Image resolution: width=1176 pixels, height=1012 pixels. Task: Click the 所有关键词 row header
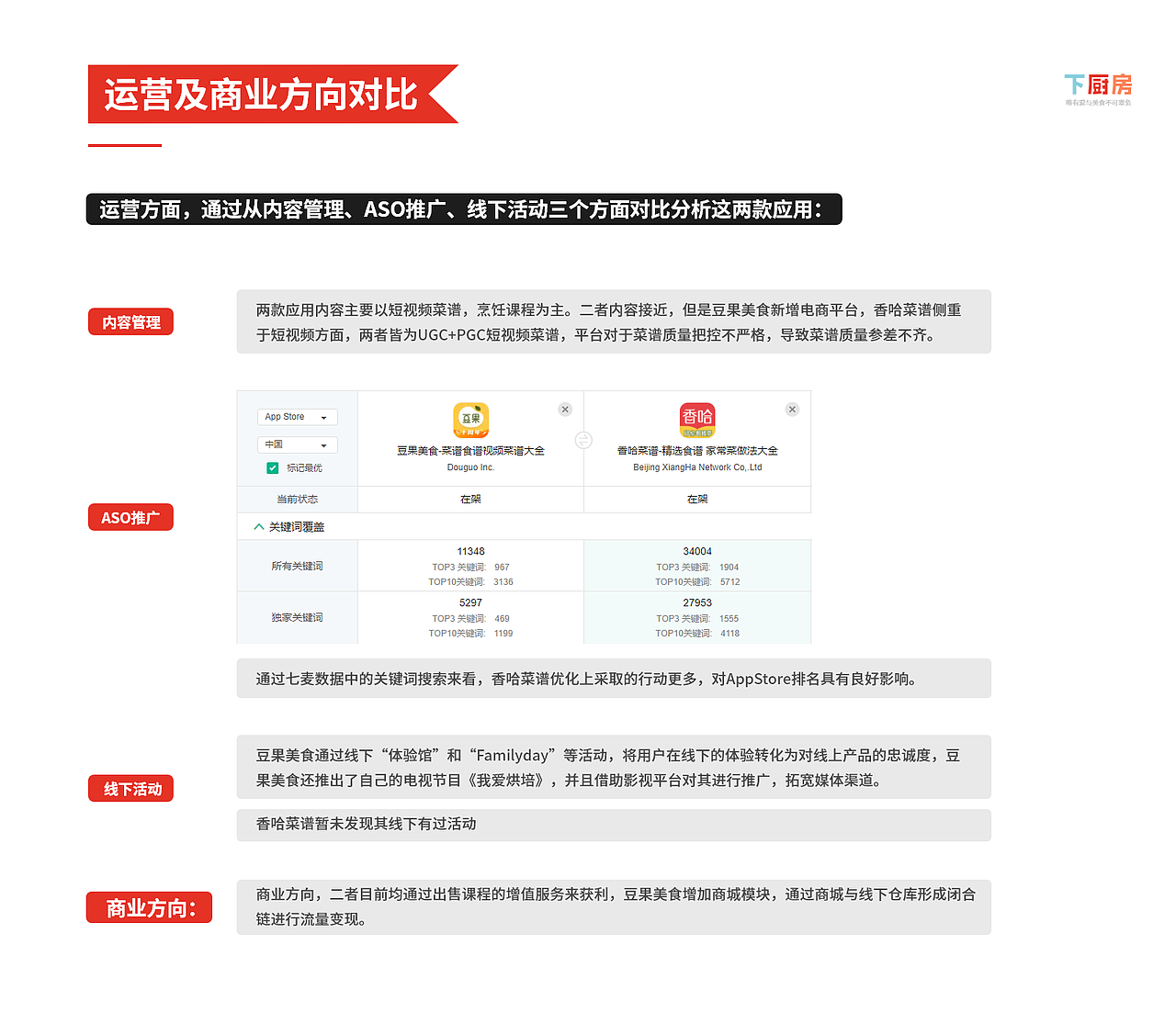[297, 566]
